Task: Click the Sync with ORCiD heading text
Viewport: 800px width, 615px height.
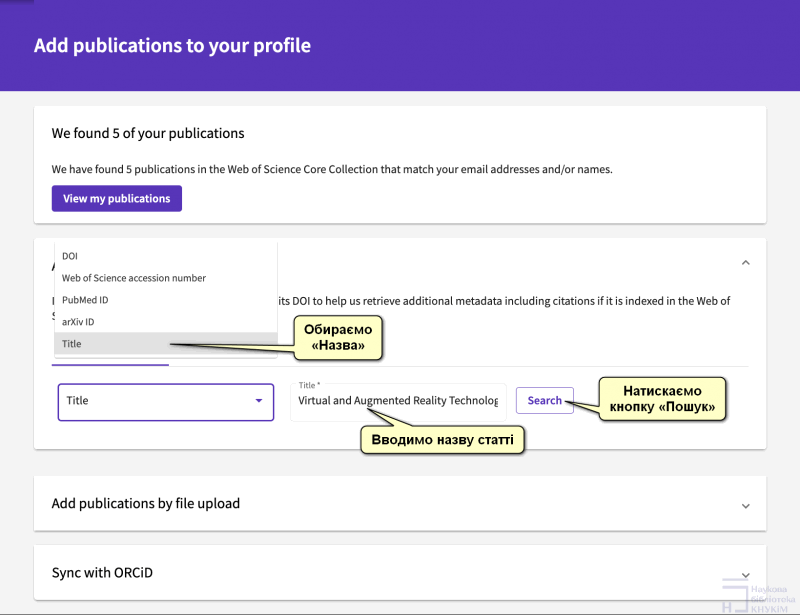Action: (102, 573)
